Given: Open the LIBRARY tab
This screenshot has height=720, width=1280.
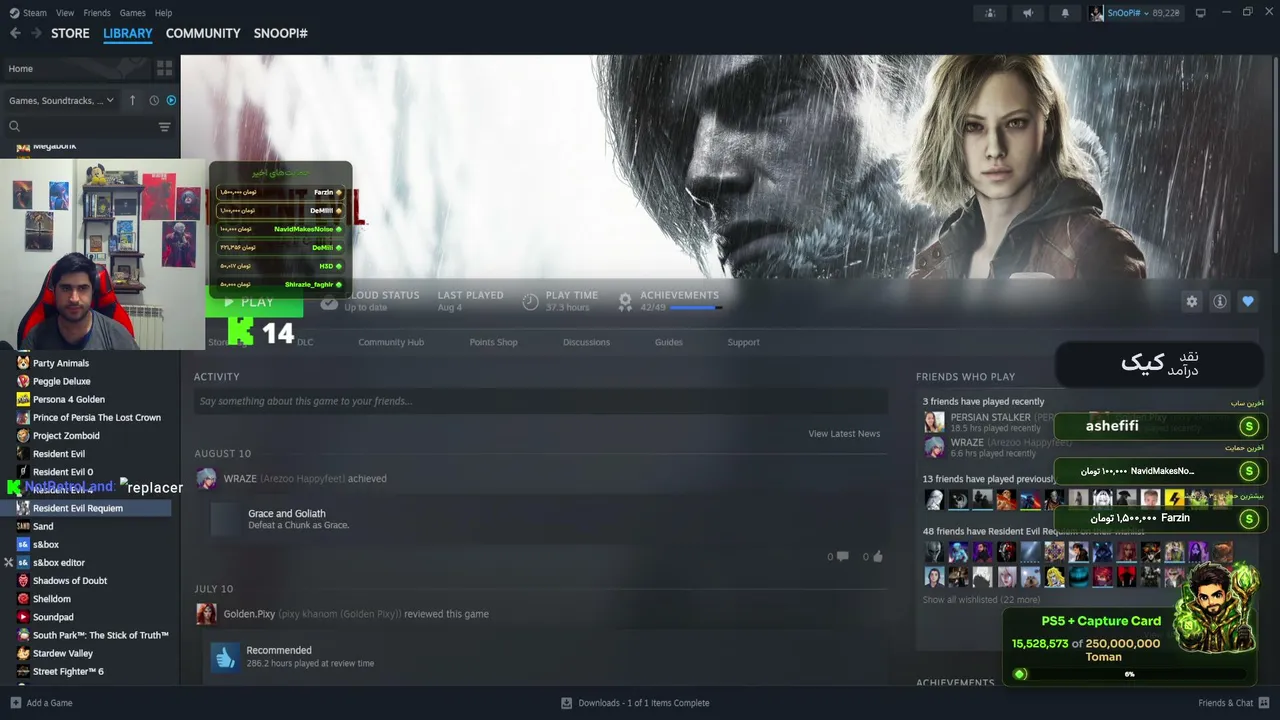Looking at the screenshot, I should tap(128, 33).
